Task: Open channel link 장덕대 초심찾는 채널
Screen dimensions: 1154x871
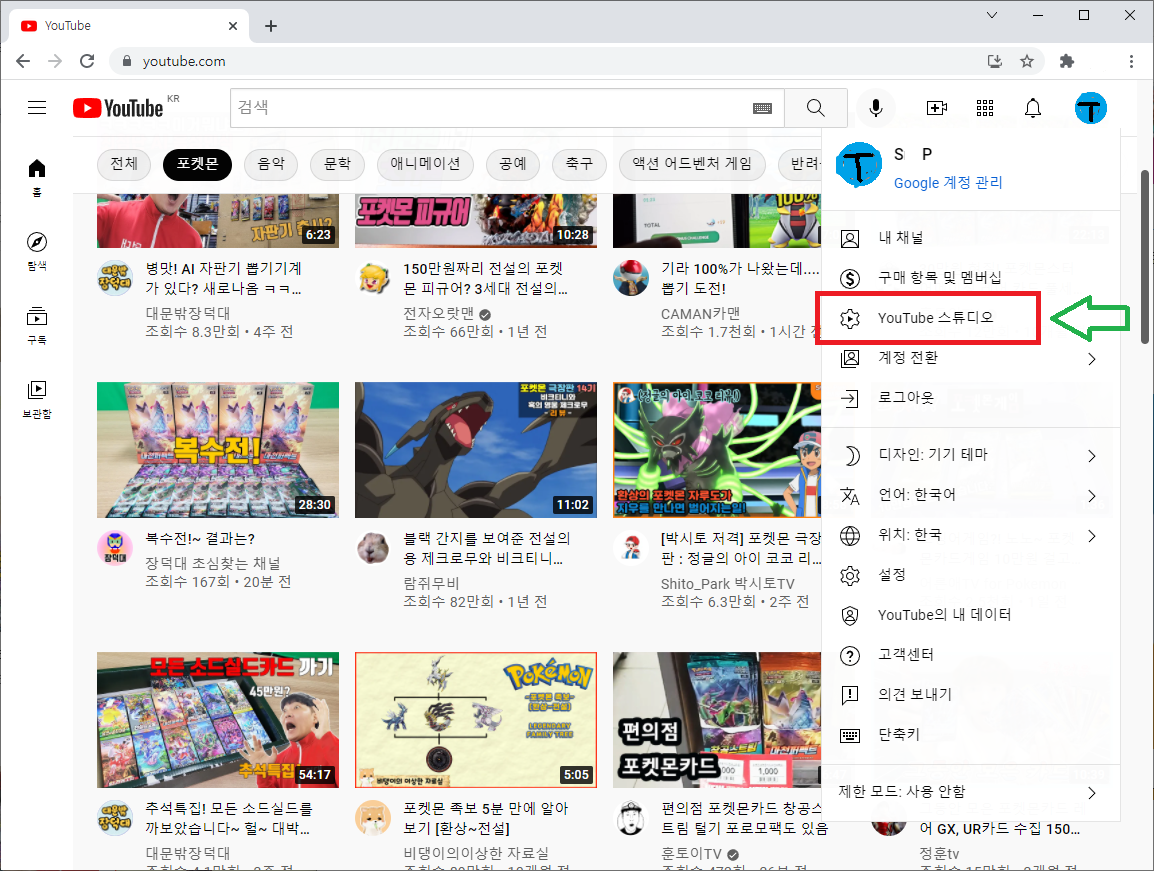Action: point(213,563)
